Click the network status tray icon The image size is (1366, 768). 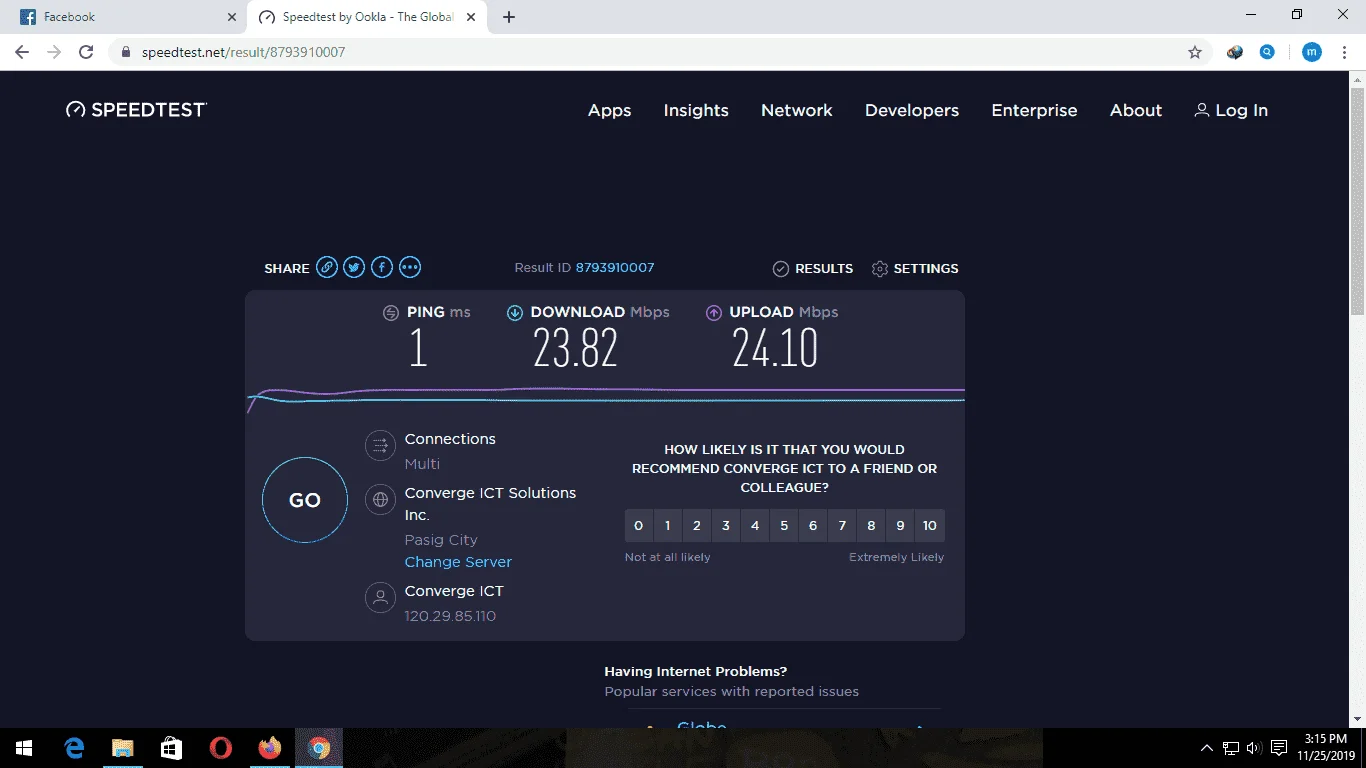1231,748
